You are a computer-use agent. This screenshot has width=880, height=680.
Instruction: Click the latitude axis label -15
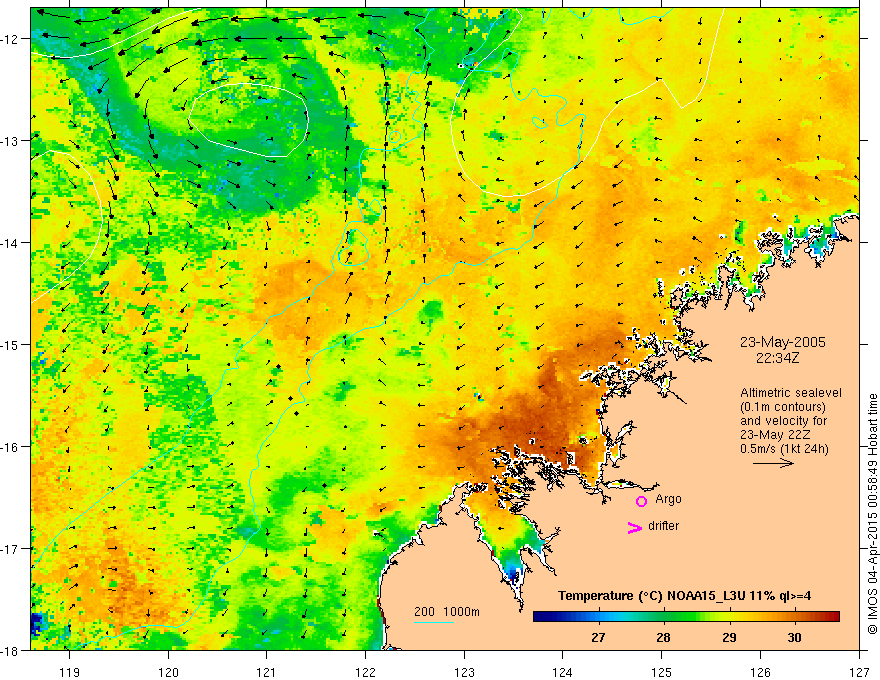pyautogui.click(x=12, y=344)
